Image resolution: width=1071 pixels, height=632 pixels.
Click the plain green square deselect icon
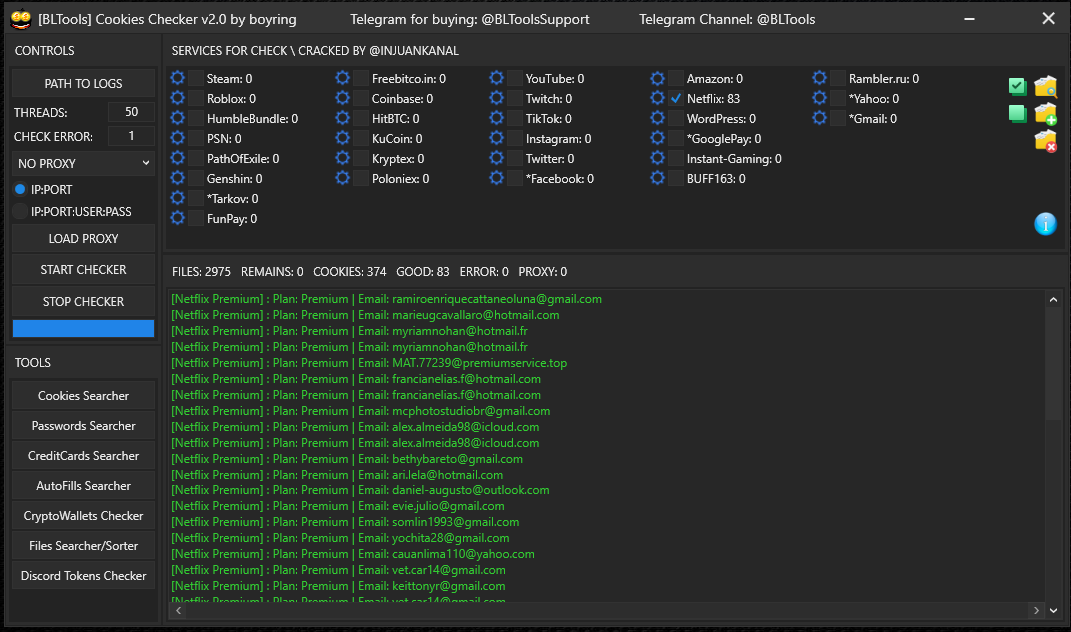[1017, 113]
